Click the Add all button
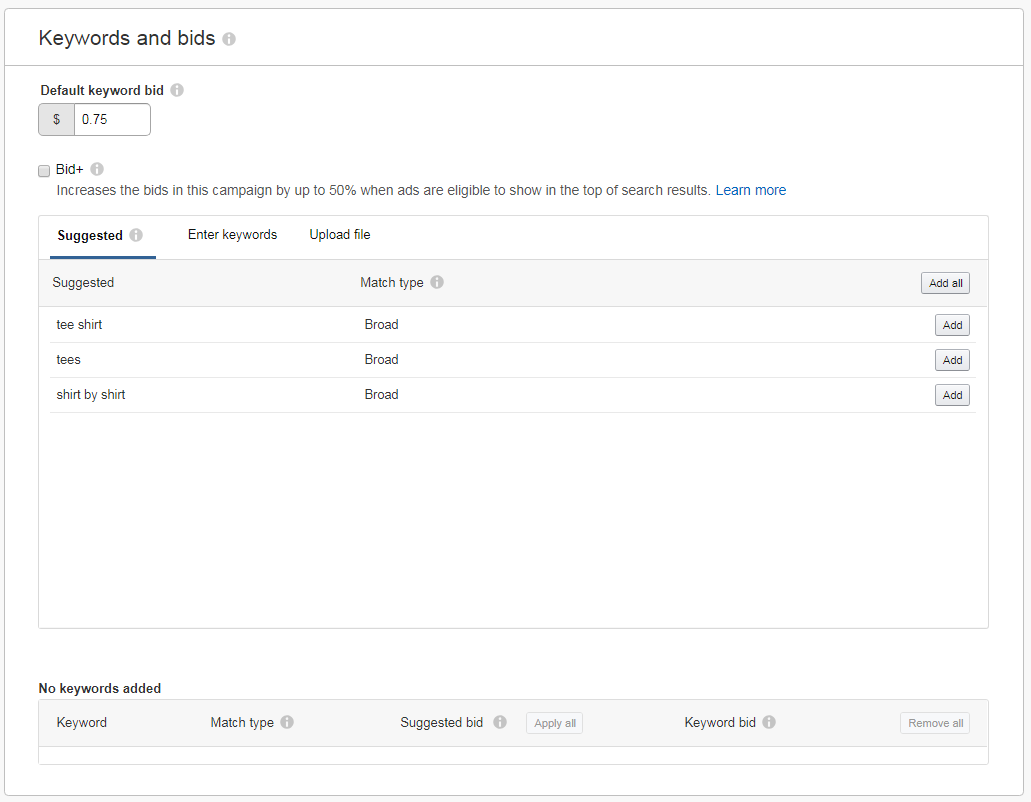Viewport: 1031px width, 802px height. click(945, 283)
